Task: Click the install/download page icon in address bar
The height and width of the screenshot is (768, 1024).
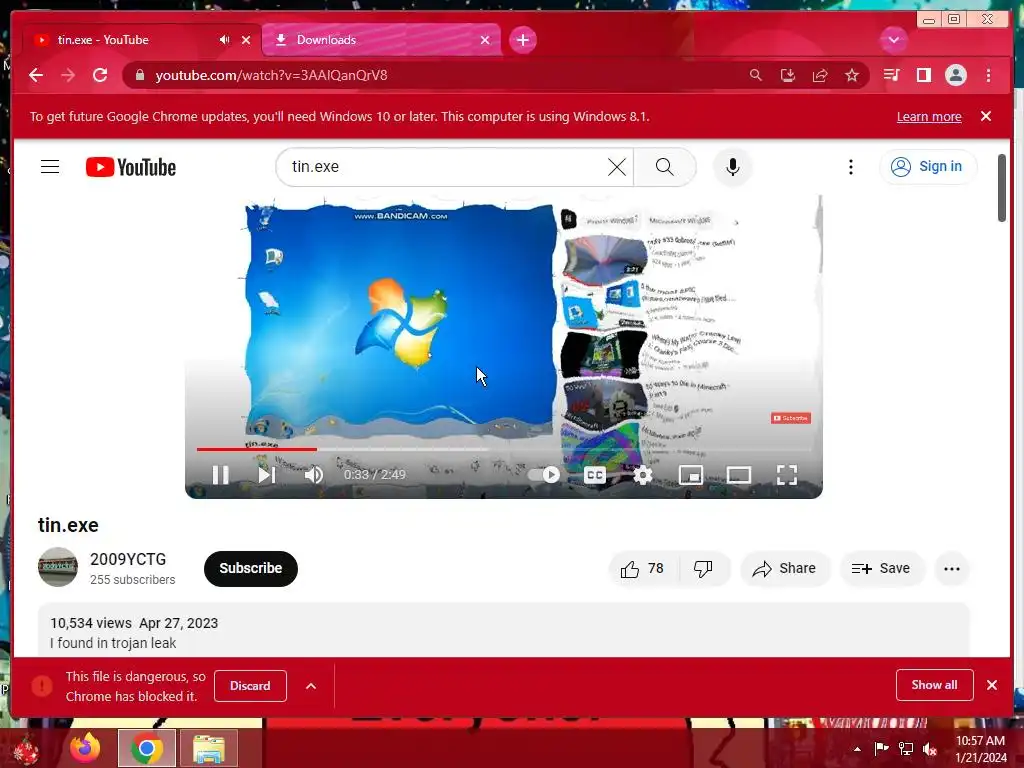Action: (x=788, y=75)
